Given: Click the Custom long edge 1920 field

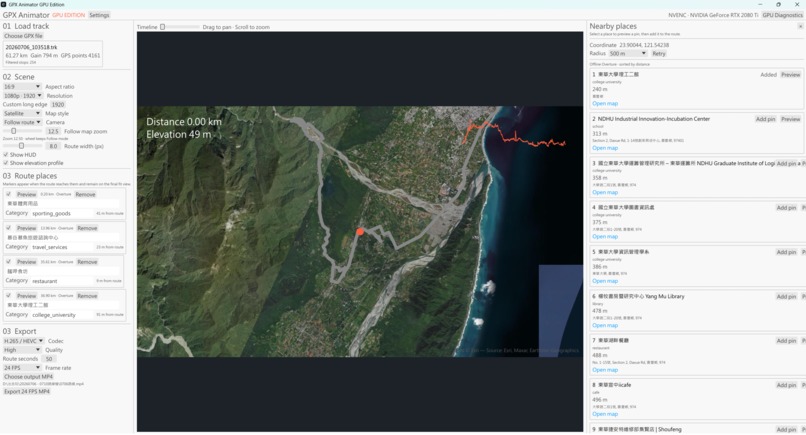Looking at the screenshot, I should point(58,104).
